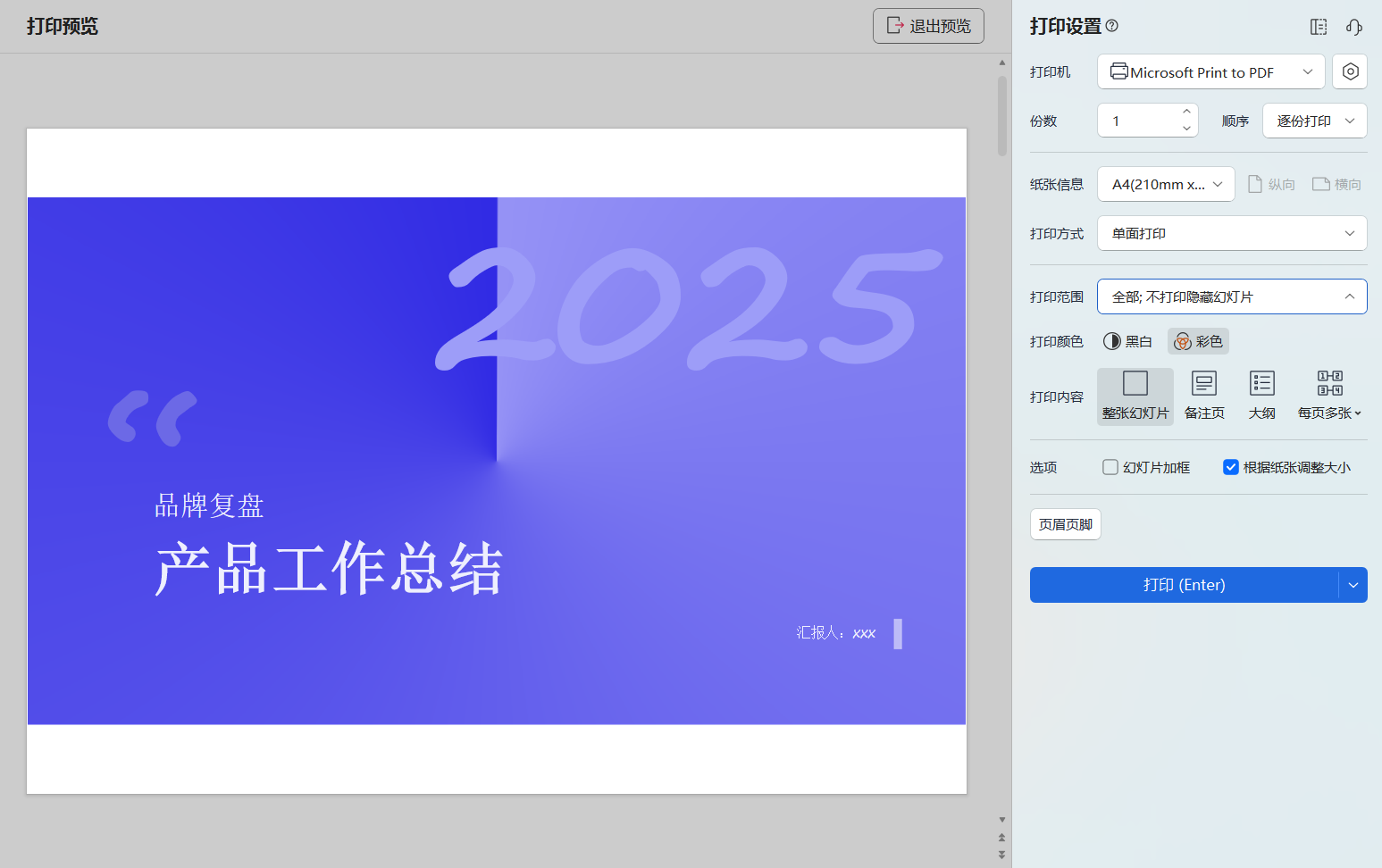This screenshot has width=1382, height=868.
Task: Open the A4 paper size dropdown
Action: 1166,184
